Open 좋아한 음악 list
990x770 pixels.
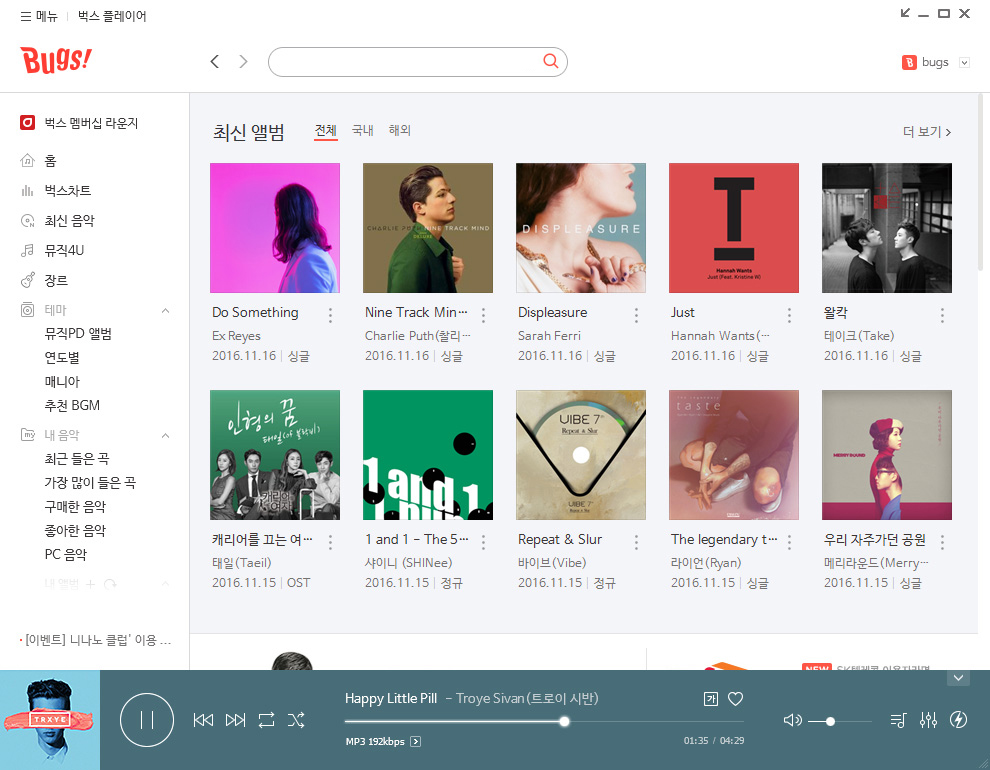75,531
